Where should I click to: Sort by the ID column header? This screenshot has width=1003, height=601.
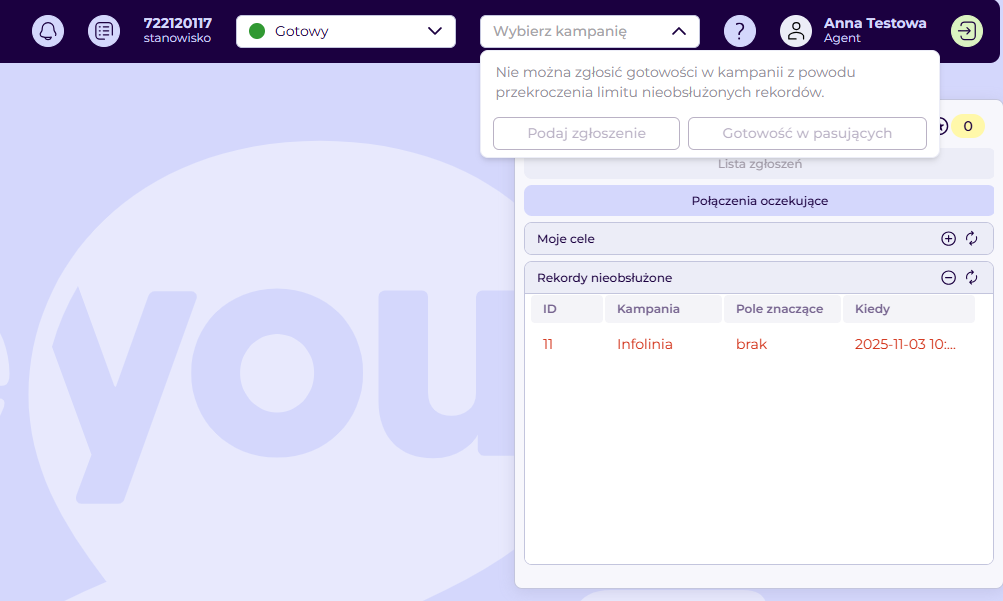[x=567, y=309]
